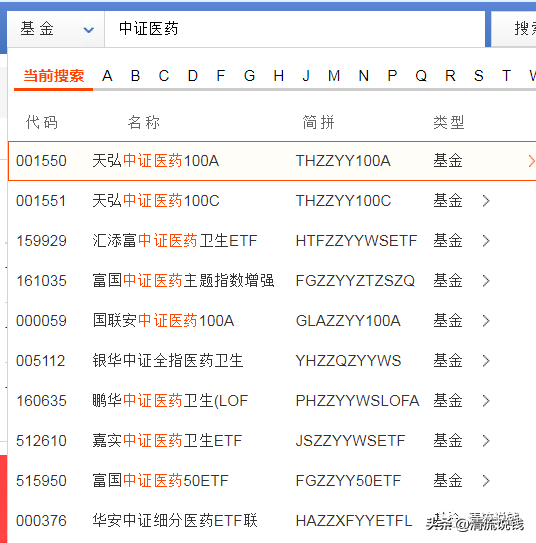Open fund 富国中证医药主题指数增强 result
Viewport: 536px width, 543px height.
183,281
